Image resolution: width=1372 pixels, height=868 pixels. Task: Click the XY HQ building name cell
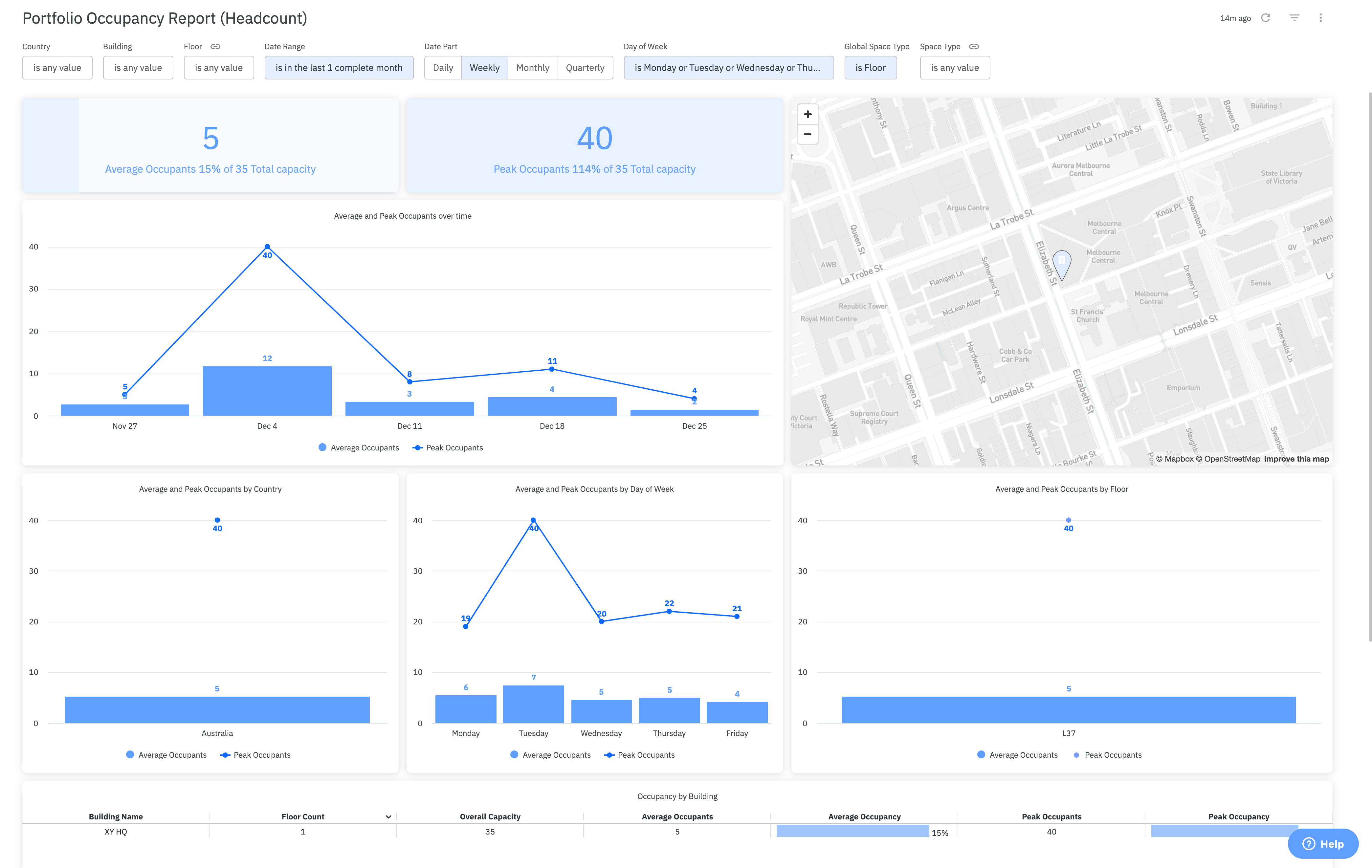tap(116, 832)
